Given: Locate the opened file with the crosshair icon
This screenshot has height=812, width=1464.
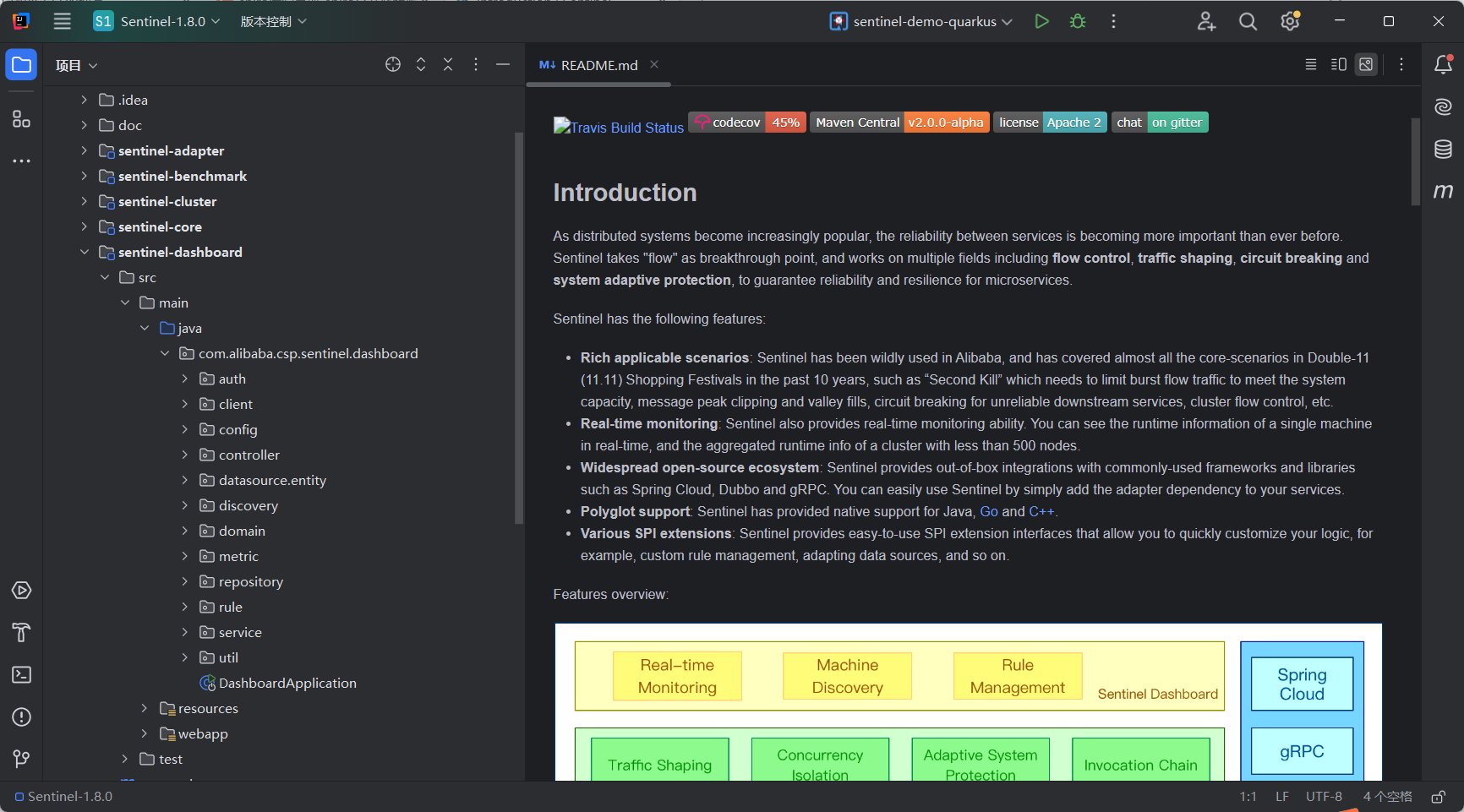Looking at the screenshot, I should pyautogui.click(x=393, y=65).
